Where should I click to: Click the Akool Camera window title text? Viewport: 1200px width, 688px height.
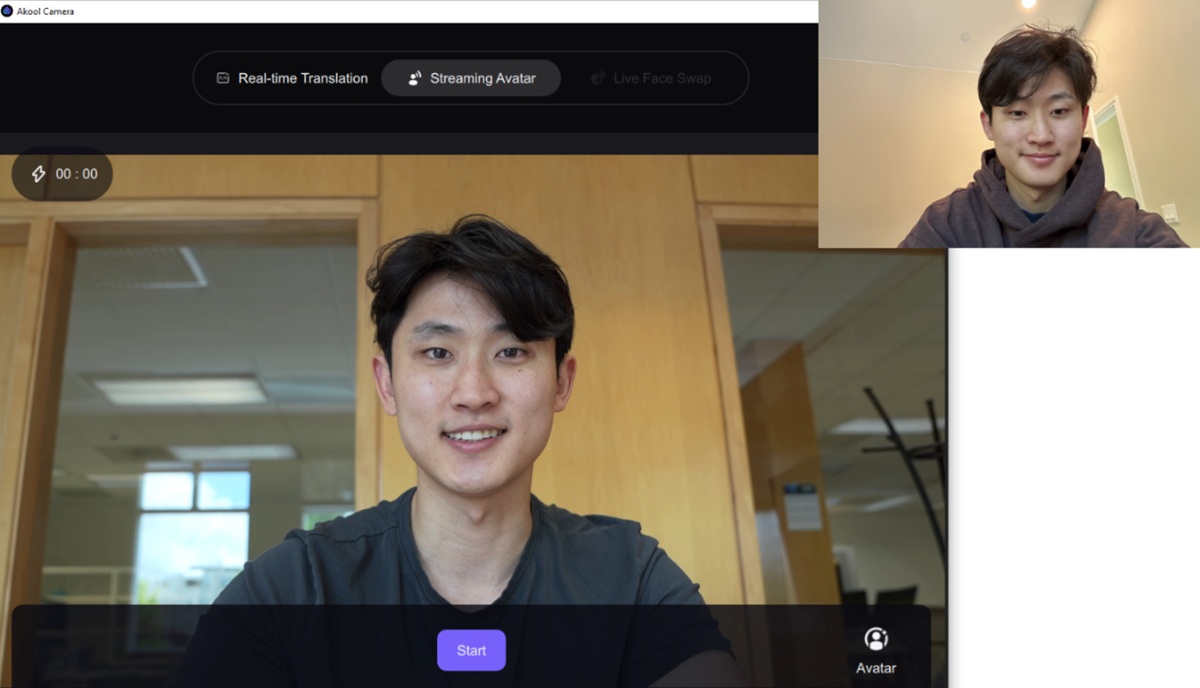click(x=45, y=11)
